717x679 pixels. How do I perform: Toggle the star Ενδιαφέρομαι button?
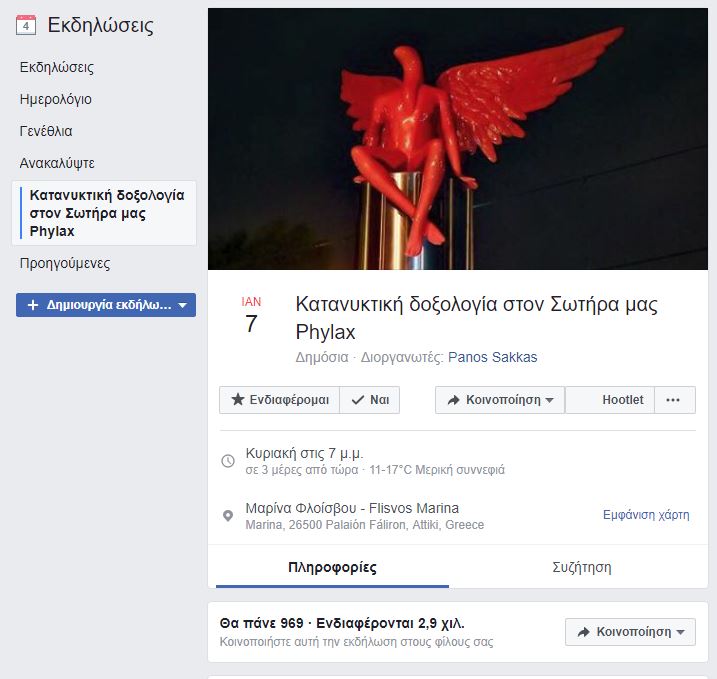(x=280, y=400)
